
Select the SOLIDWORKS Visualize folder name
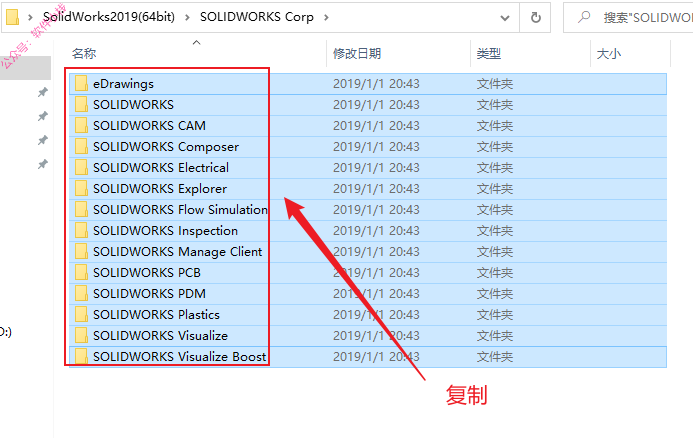(x=160, y=335)
